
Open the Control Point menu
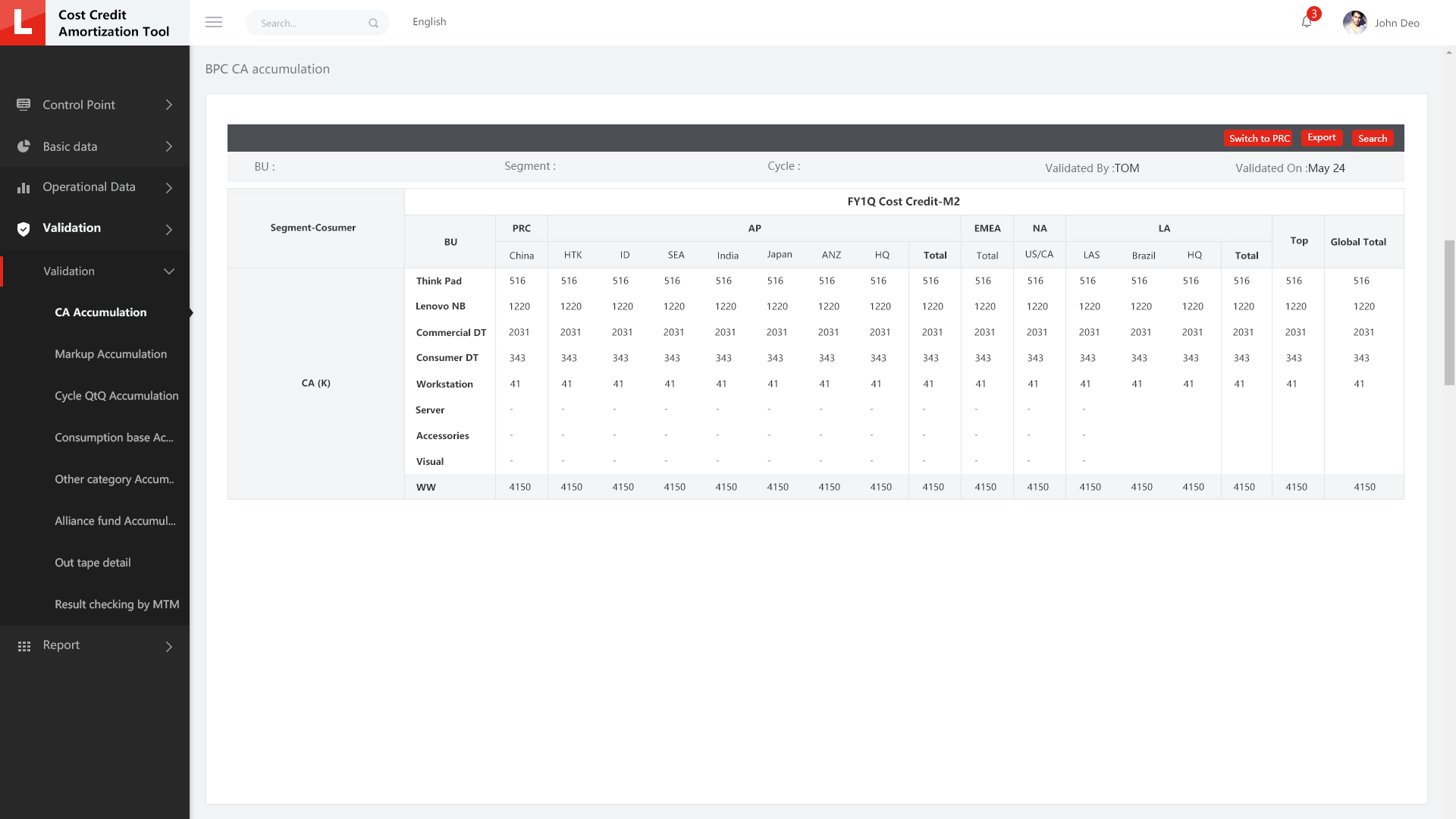(95, 105)
